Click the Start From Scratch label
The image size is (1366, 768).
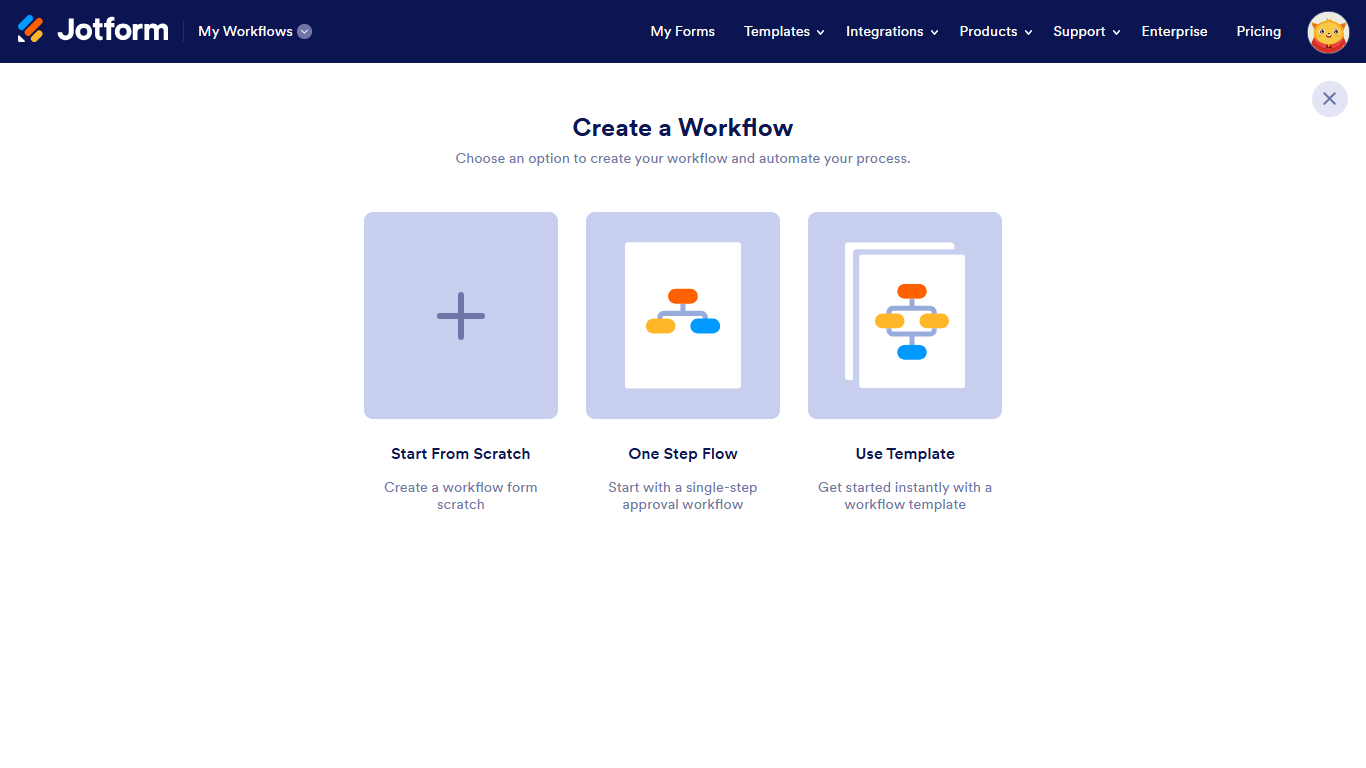[x=461, y=454]
